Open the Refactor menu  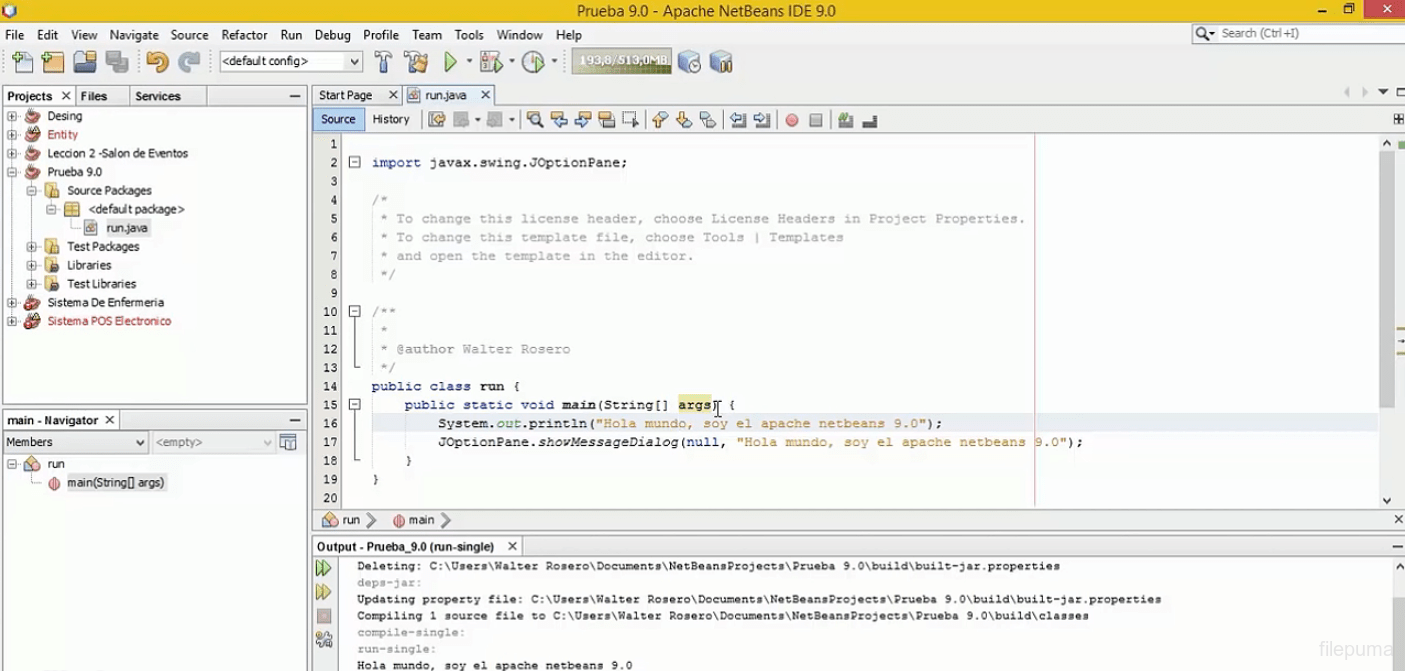(x=244, y=34)
